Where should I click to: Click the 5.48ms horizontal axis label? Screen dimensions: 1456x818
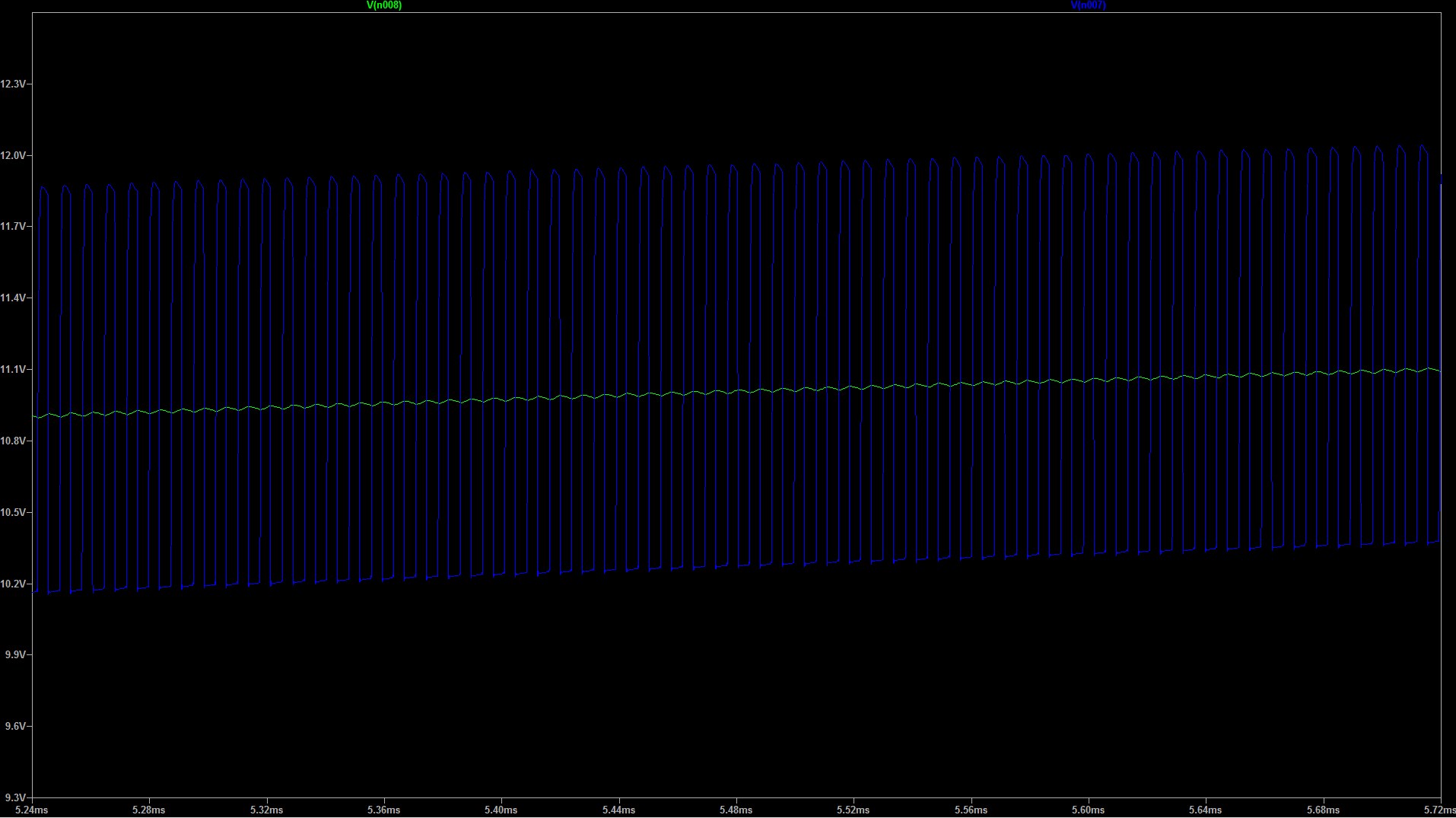(x=736, y=810)
